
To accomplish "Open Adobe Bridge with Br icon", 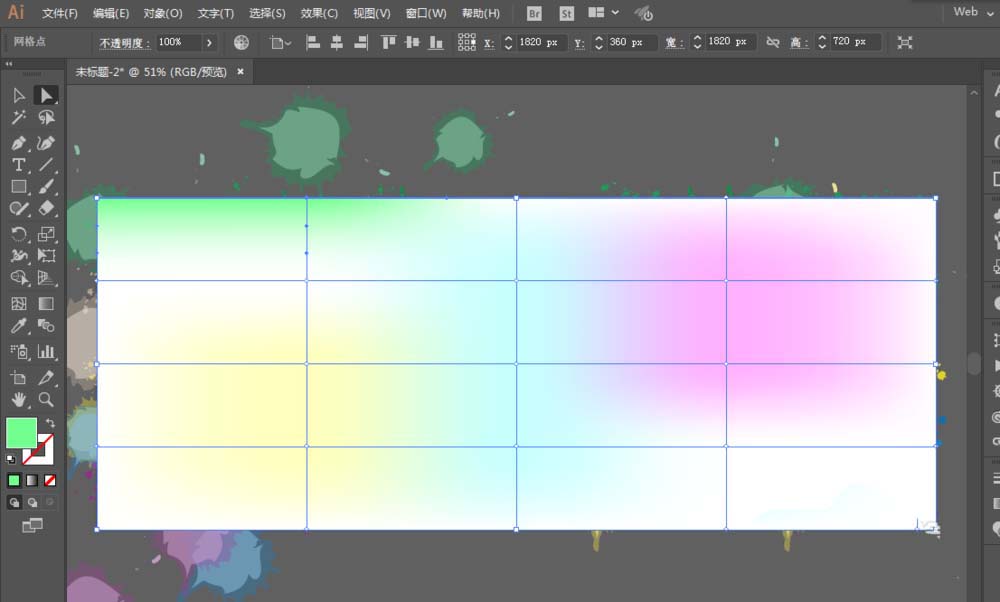I will (x=534, y=13).
